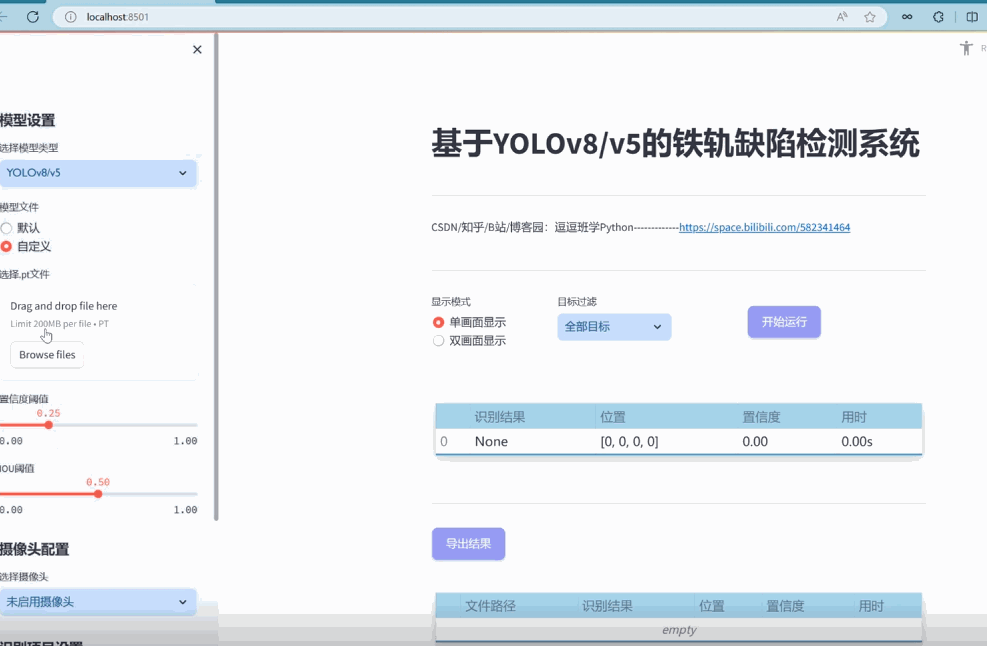The image size is (987, 646).
Task: Choose 双画面显示 display mode
Action: [x=439, y=341]
